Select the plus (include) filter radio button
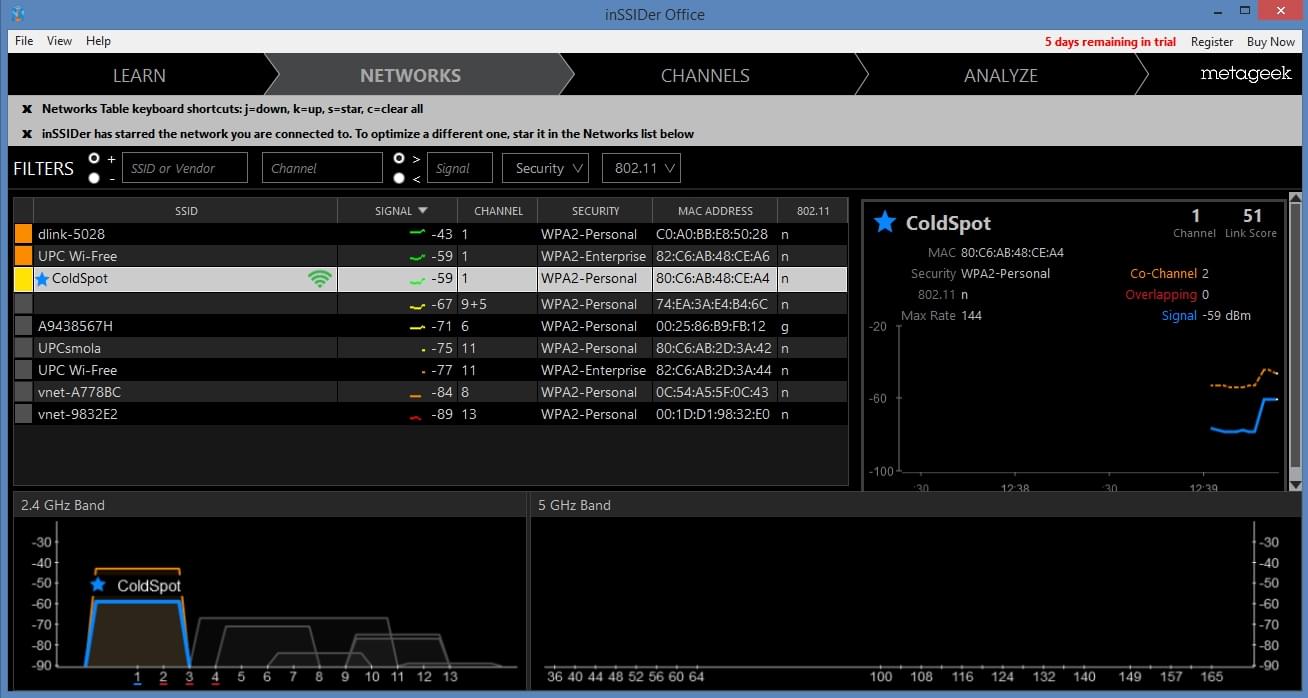Screen dimensions: 1308x698 point(94,158)
